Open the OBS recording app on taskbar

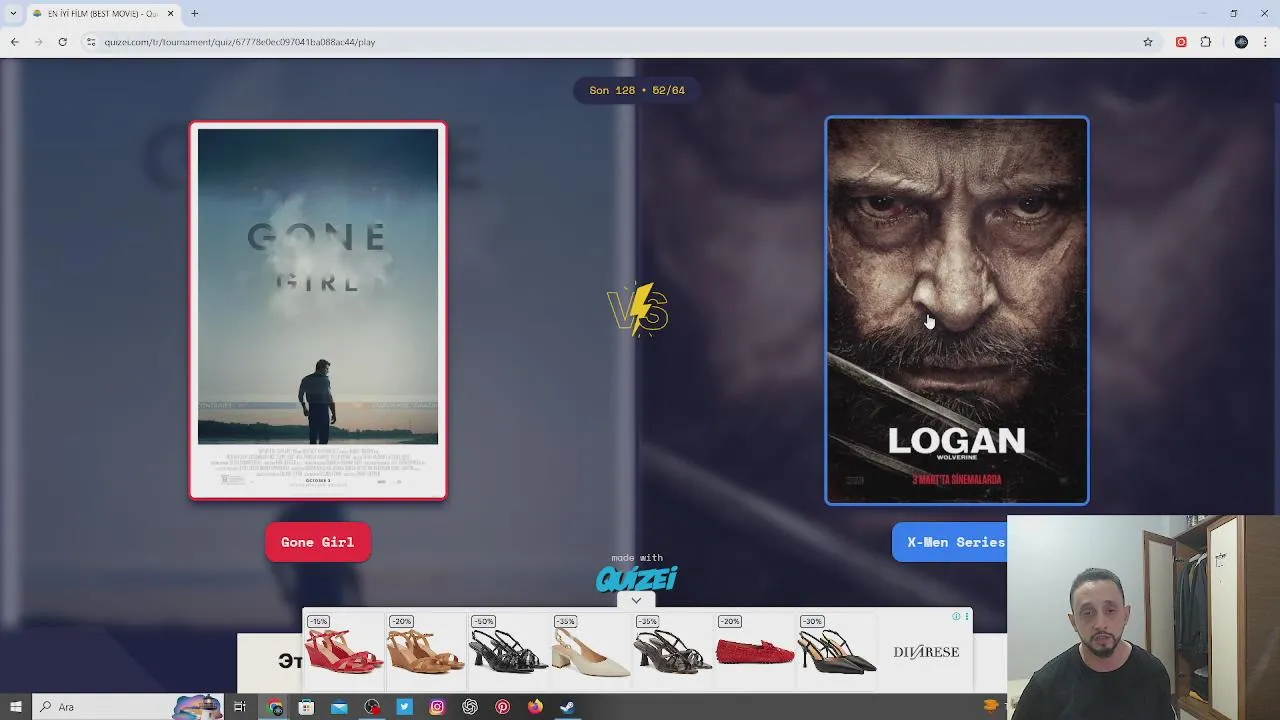click(x=372, y=707)
